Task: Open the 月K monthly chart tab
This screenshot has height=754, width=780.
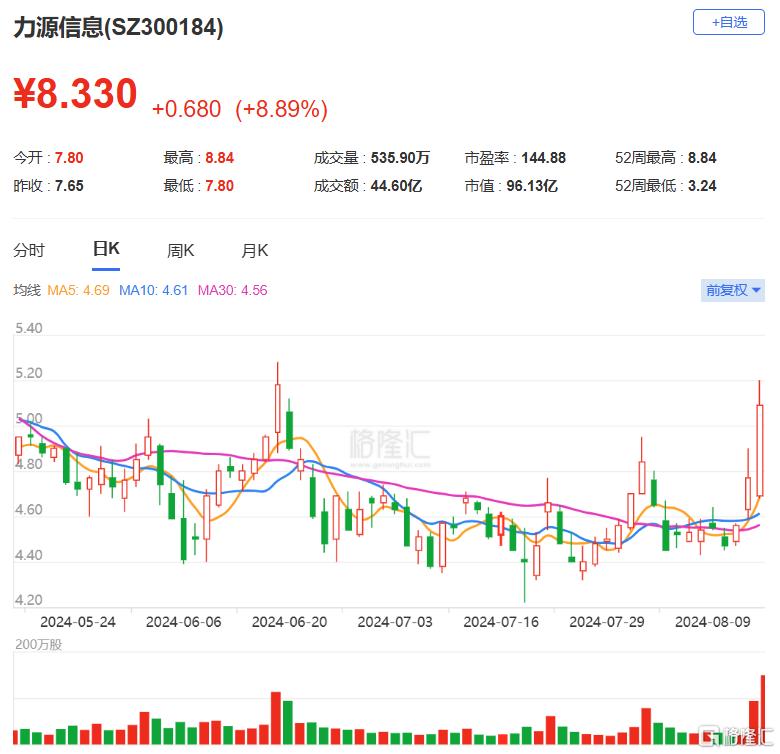Action: pyautogui.click(x=255, y=250)
